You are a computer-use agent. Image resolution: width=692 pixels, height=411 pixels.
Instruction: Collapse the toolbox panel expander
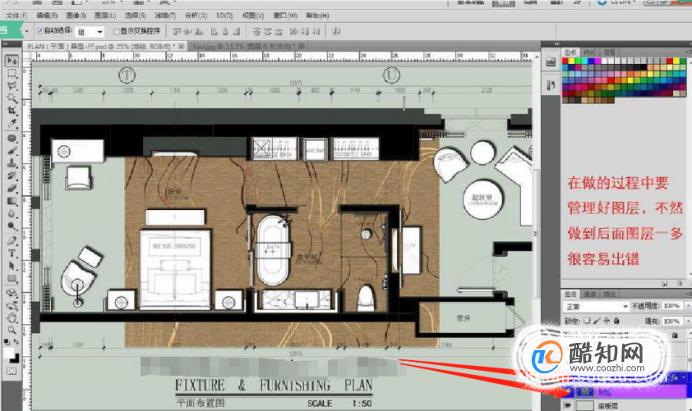coord(6,44)
